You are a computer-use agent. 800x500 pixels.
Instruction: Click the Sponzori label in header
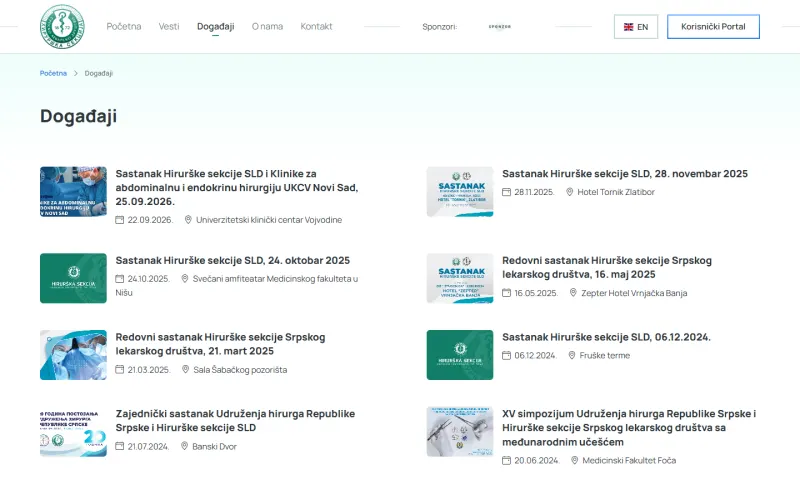pyautogui.click(x=439, y=27)
